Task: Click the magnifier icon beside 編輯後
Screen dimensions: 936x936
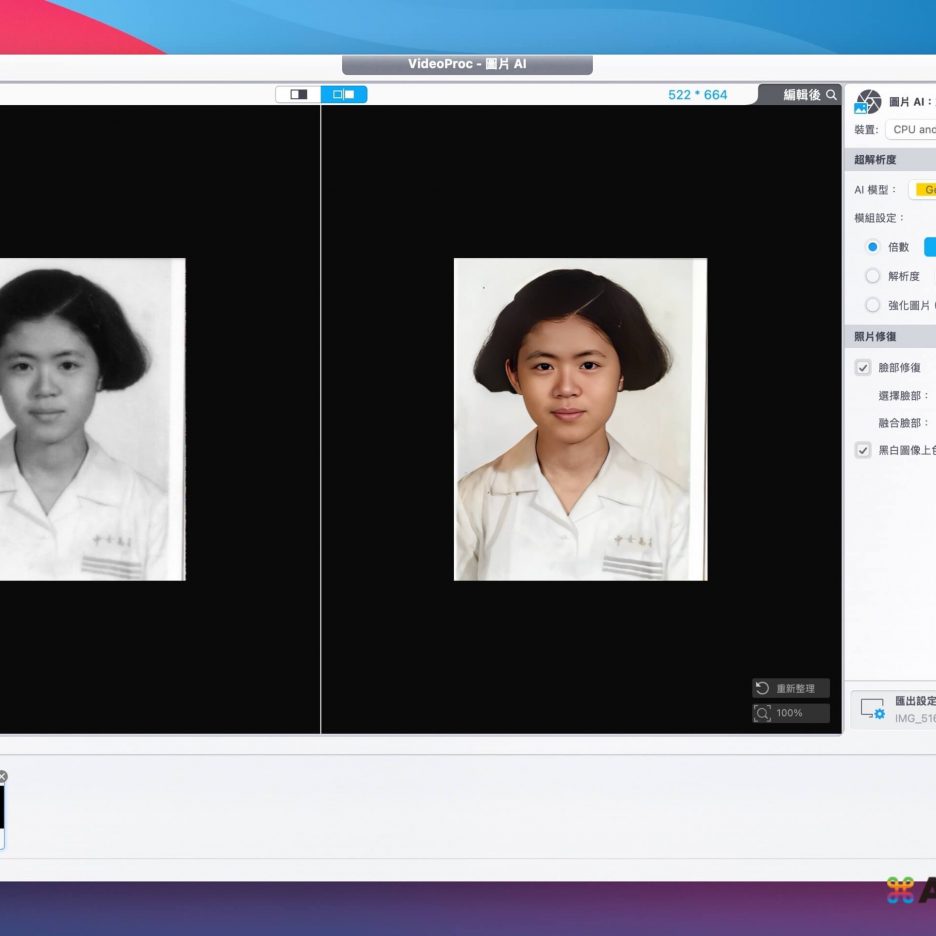Action: pyautogui.click(x=832, y=95)
